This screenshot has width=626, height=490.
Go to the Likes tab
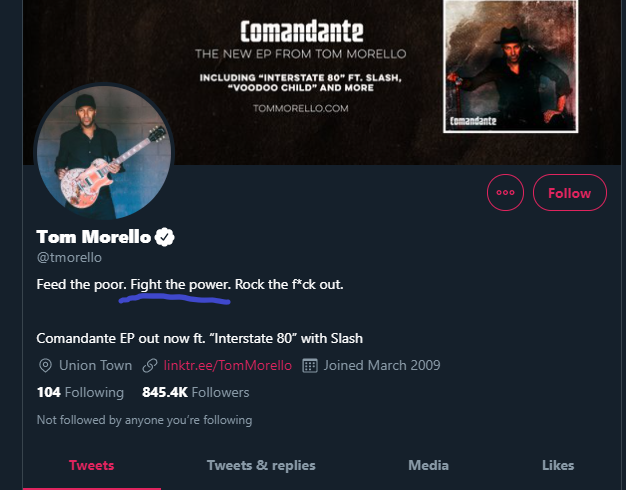pyautogui.click(x=558, y=465)
